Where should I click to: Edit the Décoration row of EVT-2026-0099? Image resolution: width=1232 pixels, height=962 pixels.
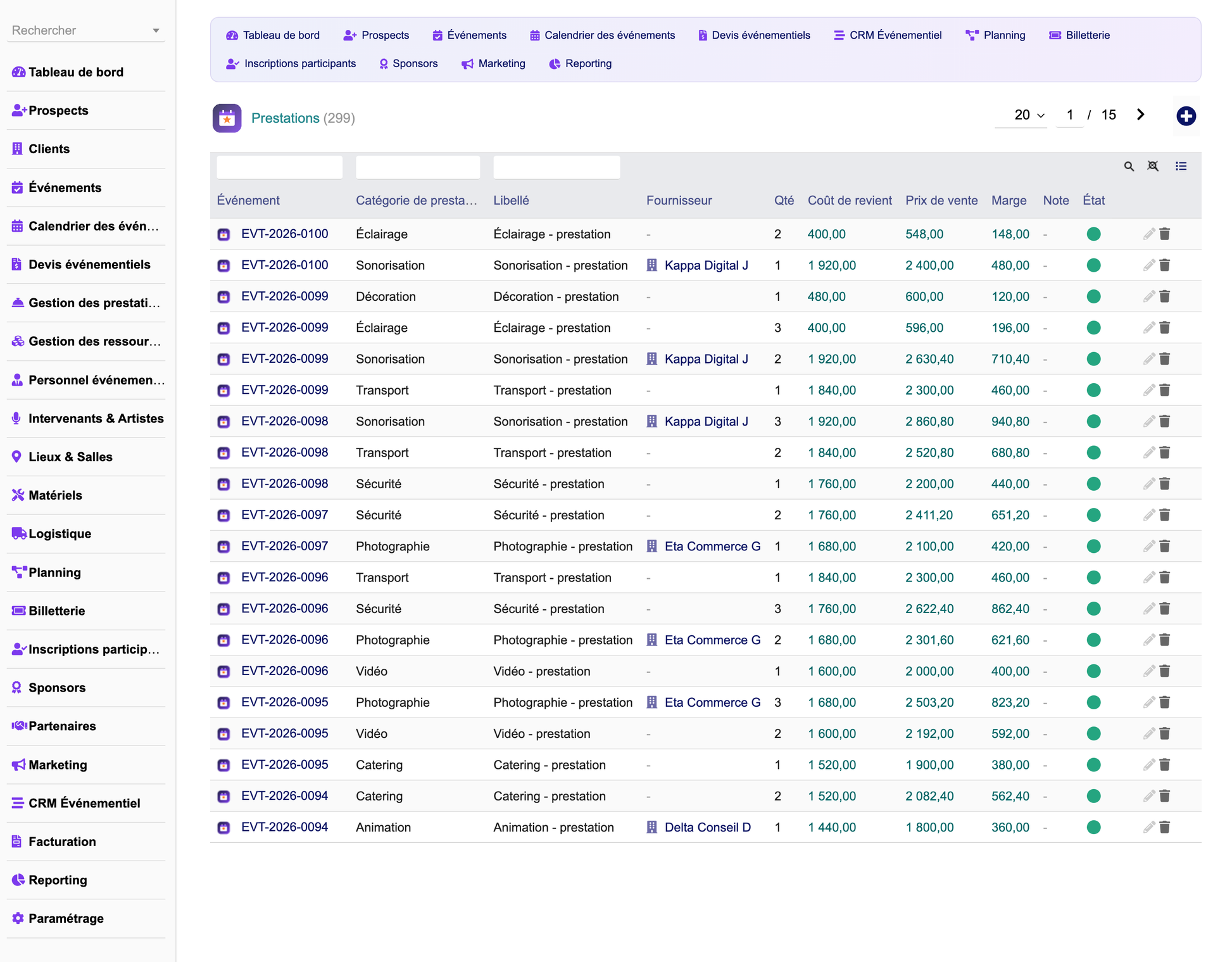point(1149,296)
